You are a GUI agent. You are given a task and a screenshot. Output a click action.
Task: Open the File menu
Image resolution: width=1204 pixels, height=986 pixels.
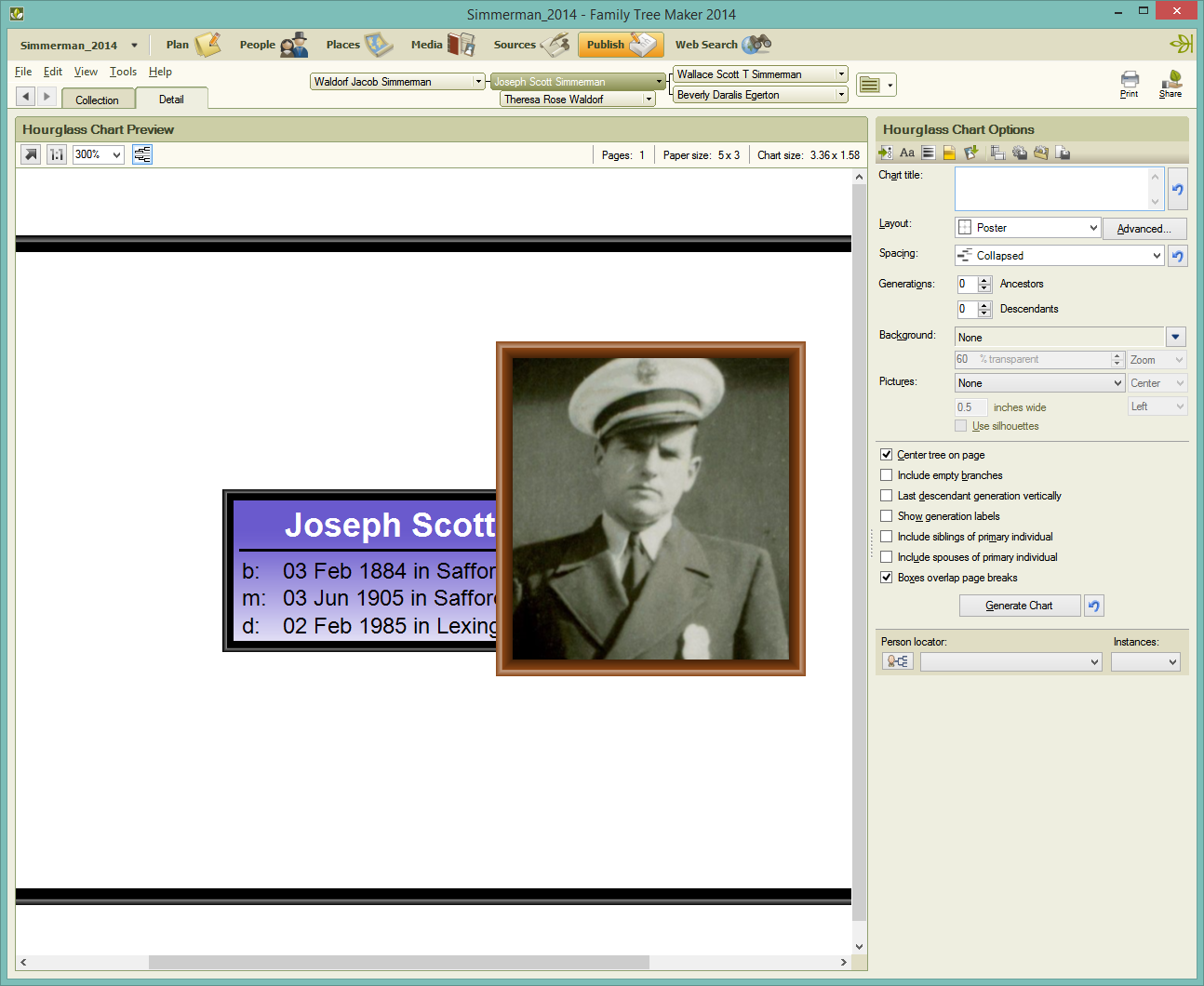tap(23, 72)
